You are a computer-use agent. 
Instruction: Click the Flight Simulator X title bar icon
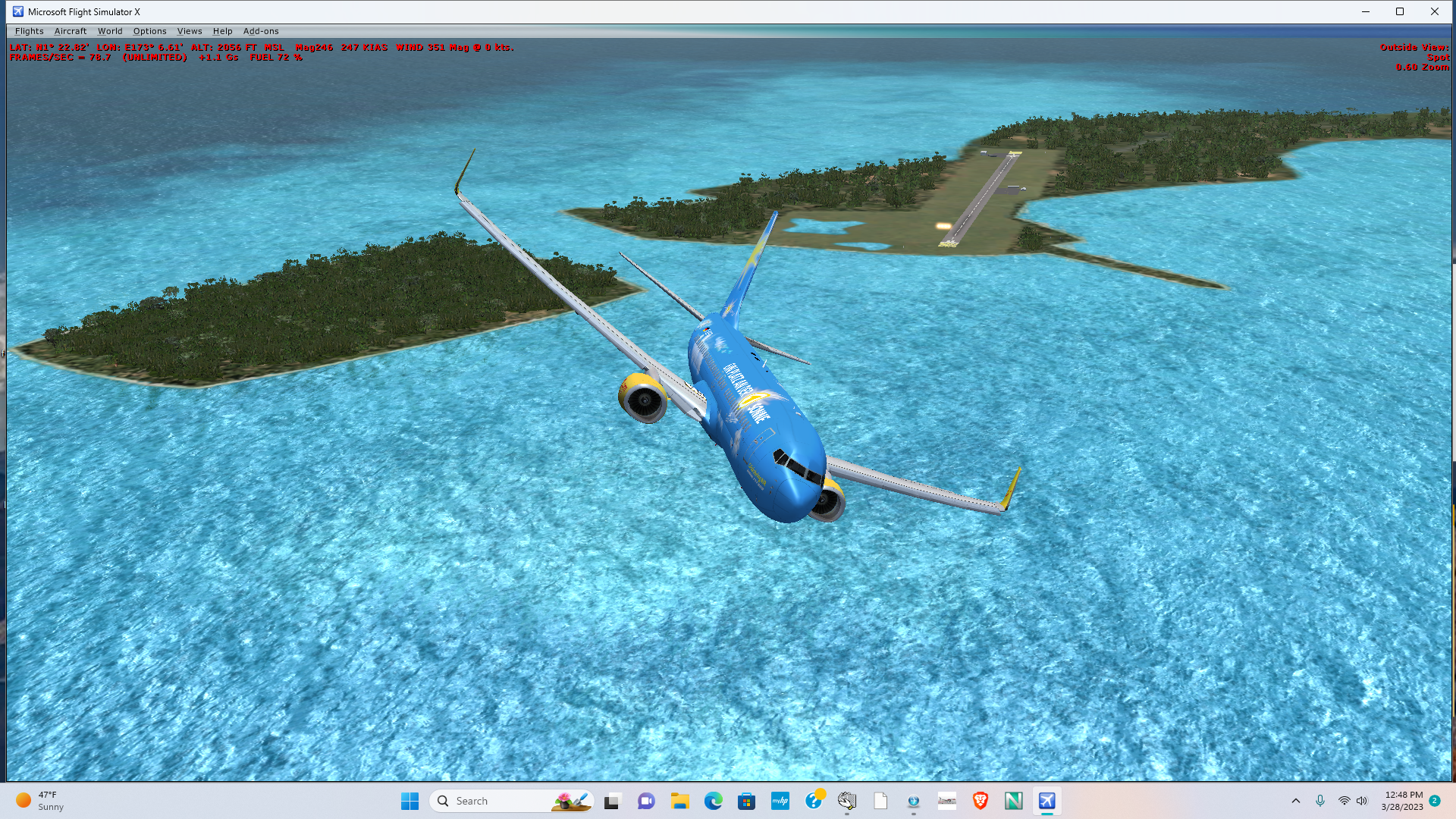coord(18,11)
